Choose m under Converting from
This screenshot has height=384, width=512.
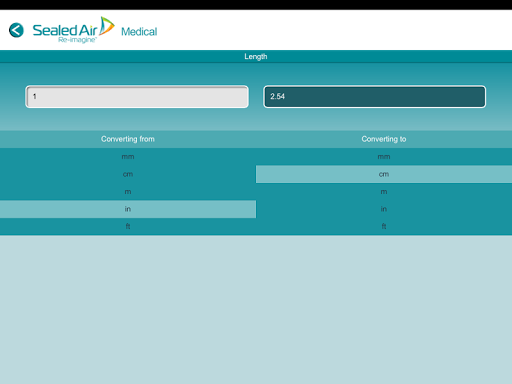(x=128, y=192)
